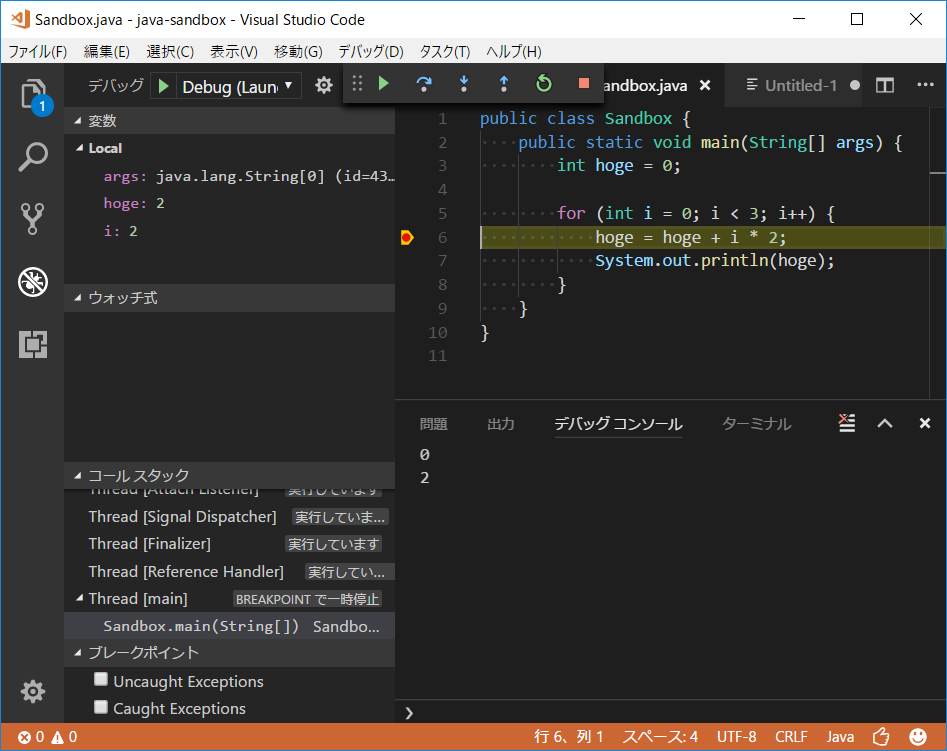This screenshot has height=751, width=947.
Task: Collapse the Thread [main] node
Action: click(79, 598)
